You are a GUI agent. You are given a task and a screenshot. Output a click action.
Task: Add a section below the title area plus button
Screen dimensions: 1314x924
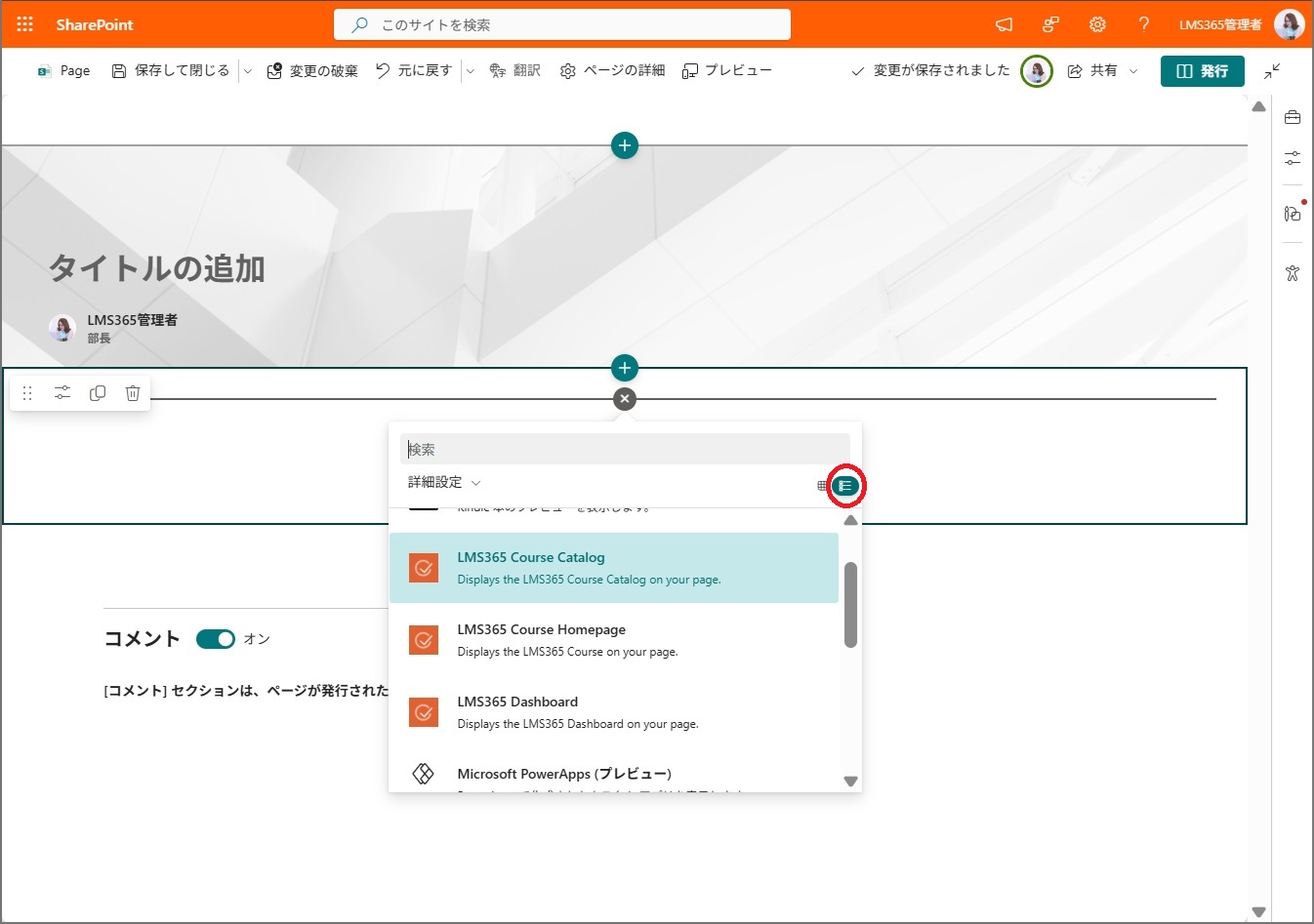point(625,368)
